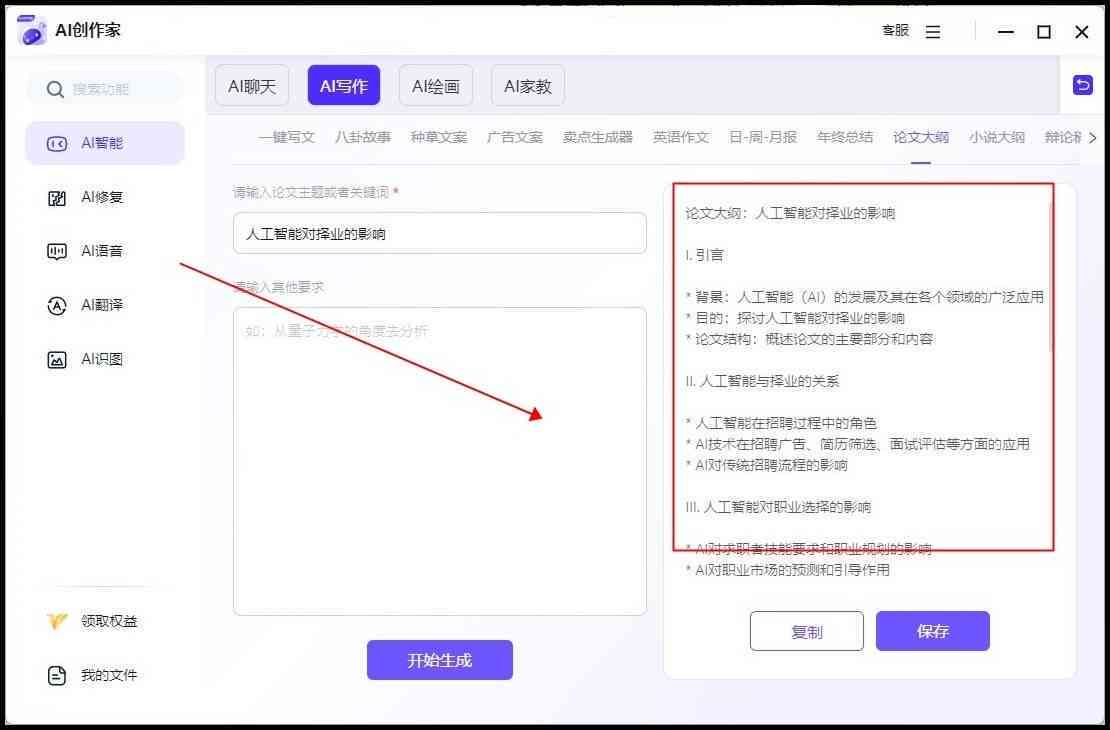
Task: Minimize the AI创作家 window
Action: [x=1005, y=32]
